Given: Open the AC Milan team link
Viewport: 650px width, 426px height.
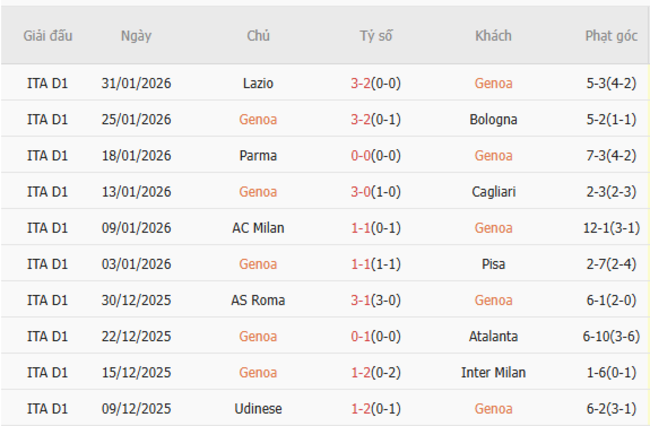Looking at the screenshot, I should (x=258, y=228).
